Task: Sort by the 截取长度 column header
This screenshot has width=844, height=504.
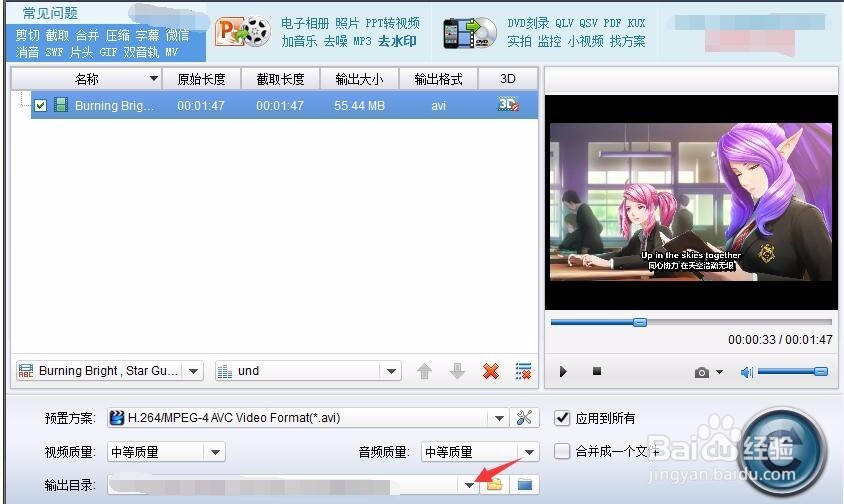Action: point(280,79)
